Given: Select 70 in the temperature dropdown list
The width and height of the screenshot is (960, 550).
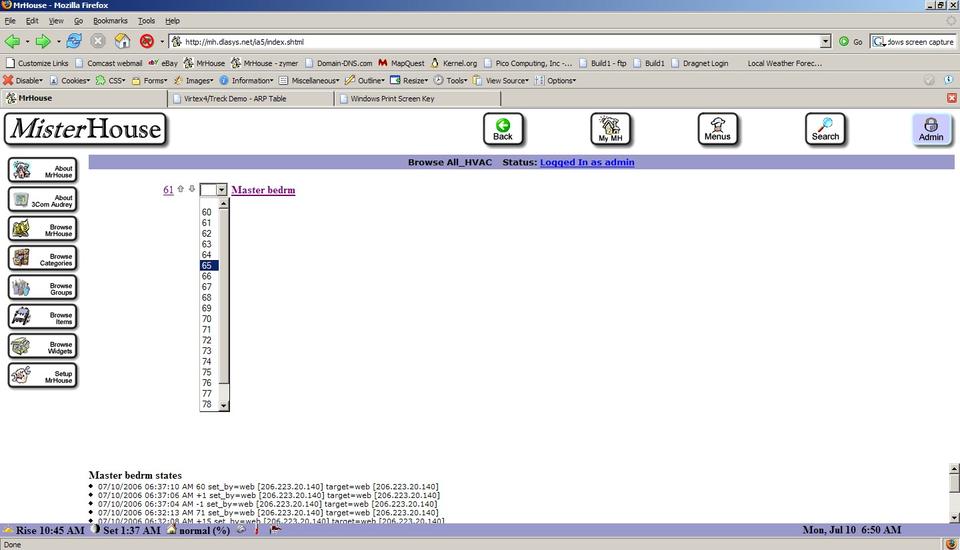Looking at the screenshot, I should click(207, 319).
